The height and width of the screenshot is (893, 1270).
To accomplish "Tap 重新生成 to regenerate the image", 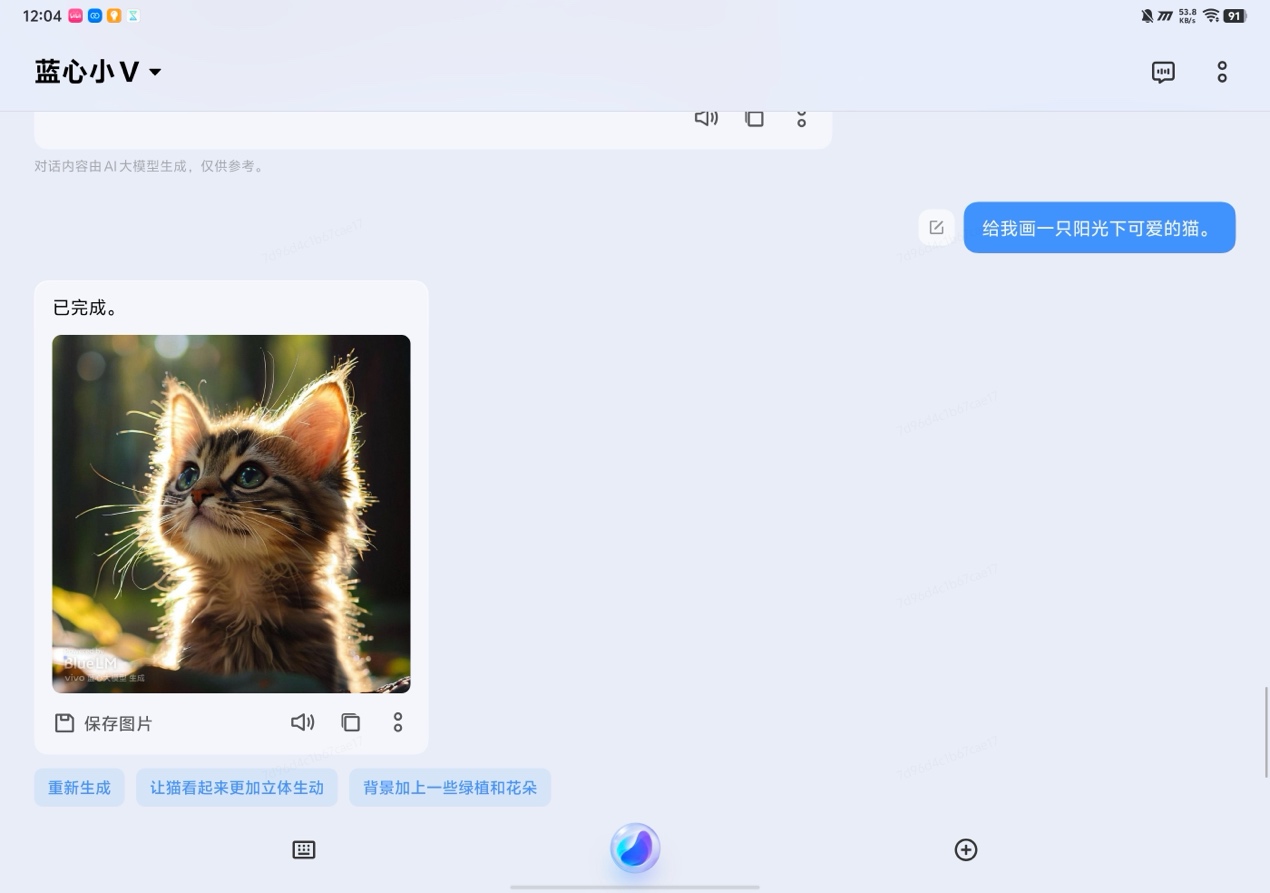I will click(79, 787).
